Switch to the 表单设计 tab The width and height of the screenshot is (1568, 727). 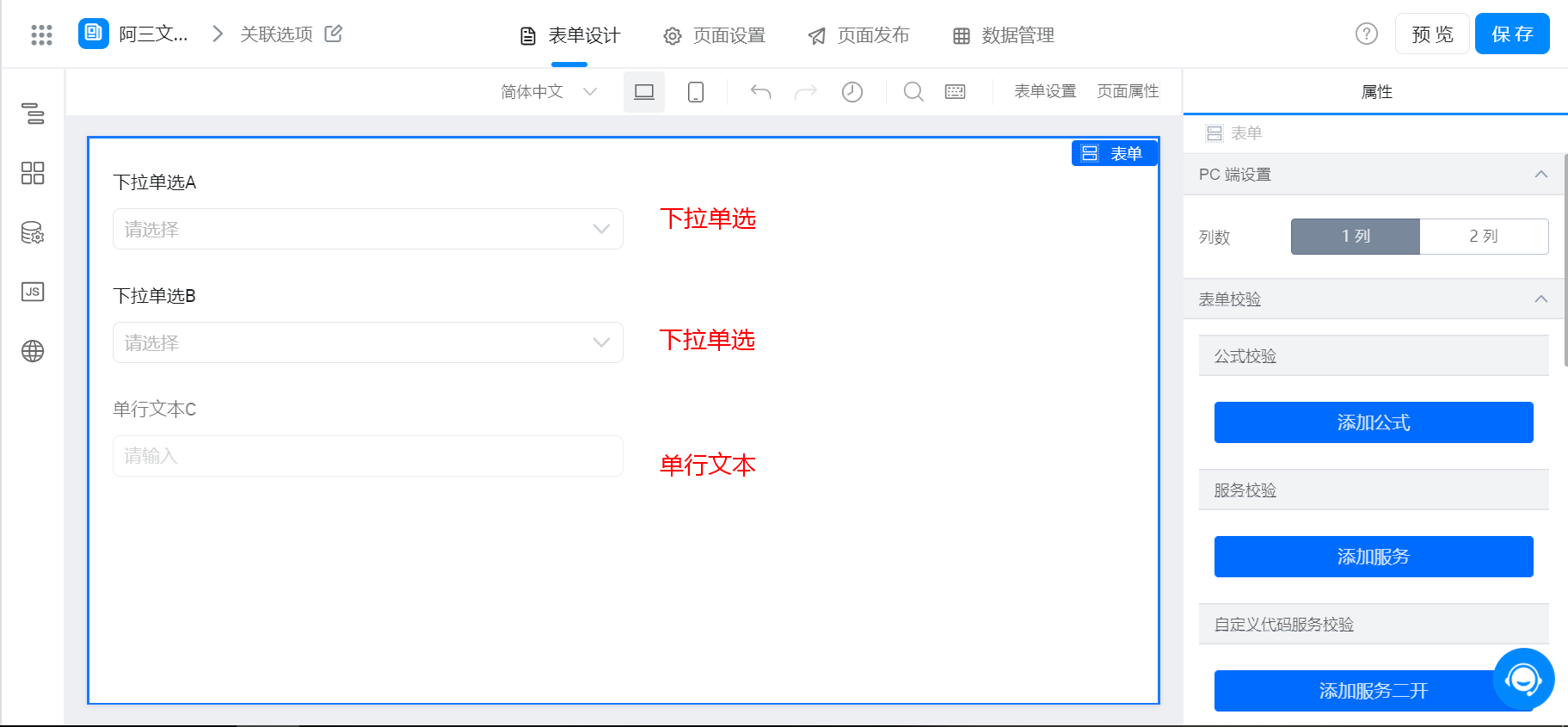(x=569, y=35)
